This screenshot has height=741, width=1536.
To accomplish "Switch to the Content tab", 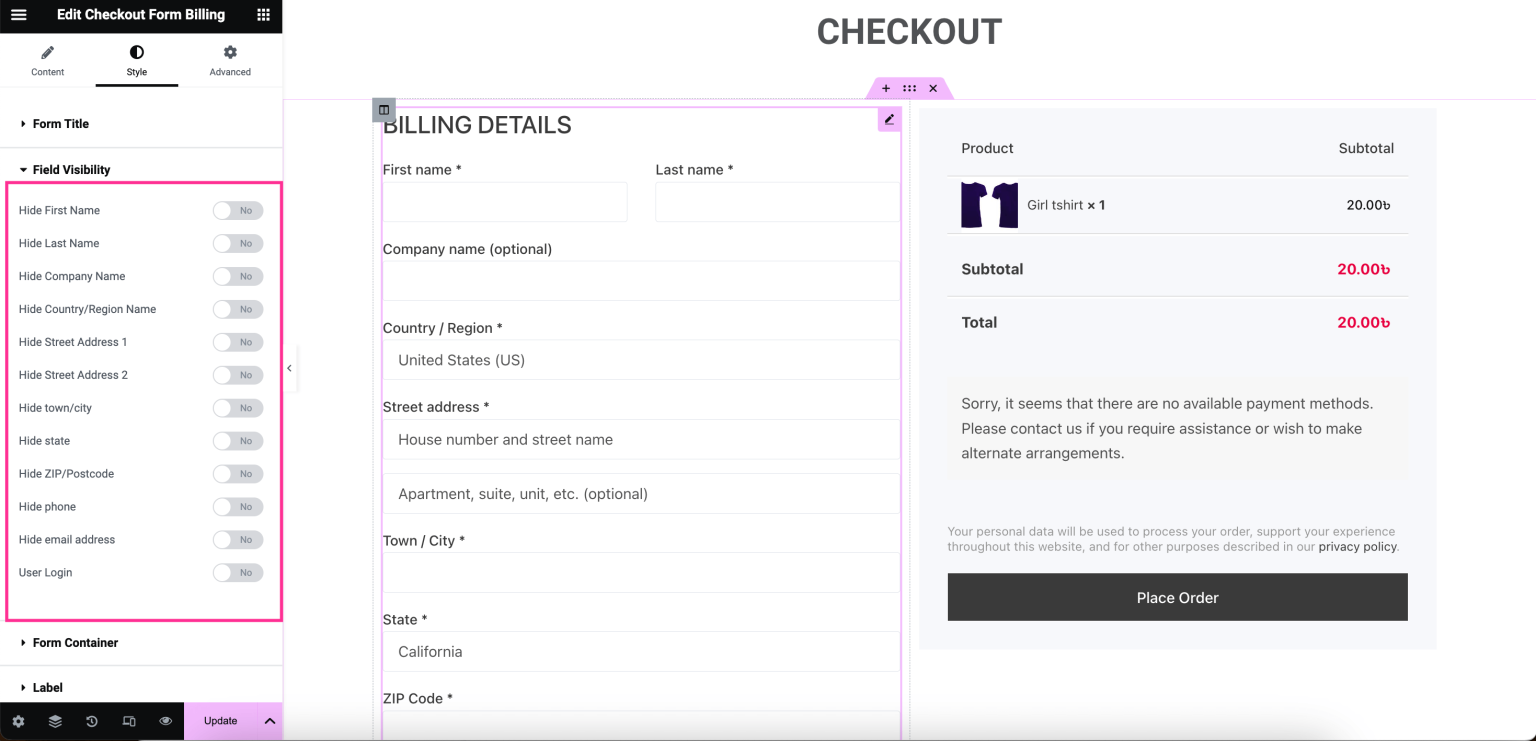I will [x=47, y=60].
